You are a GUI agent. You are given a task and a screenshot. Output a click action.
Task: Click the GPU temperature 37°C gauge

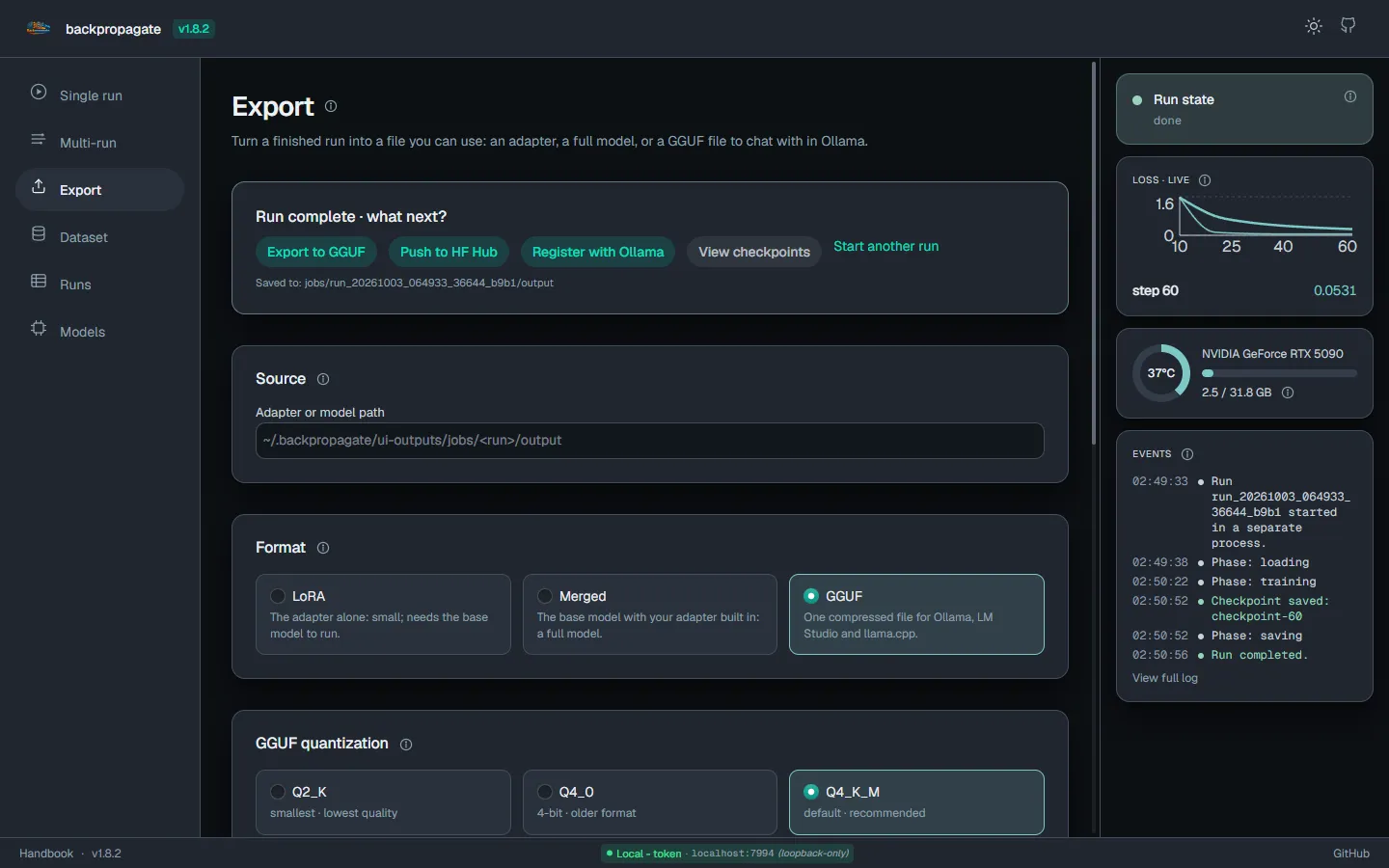tap(1161, 373)
